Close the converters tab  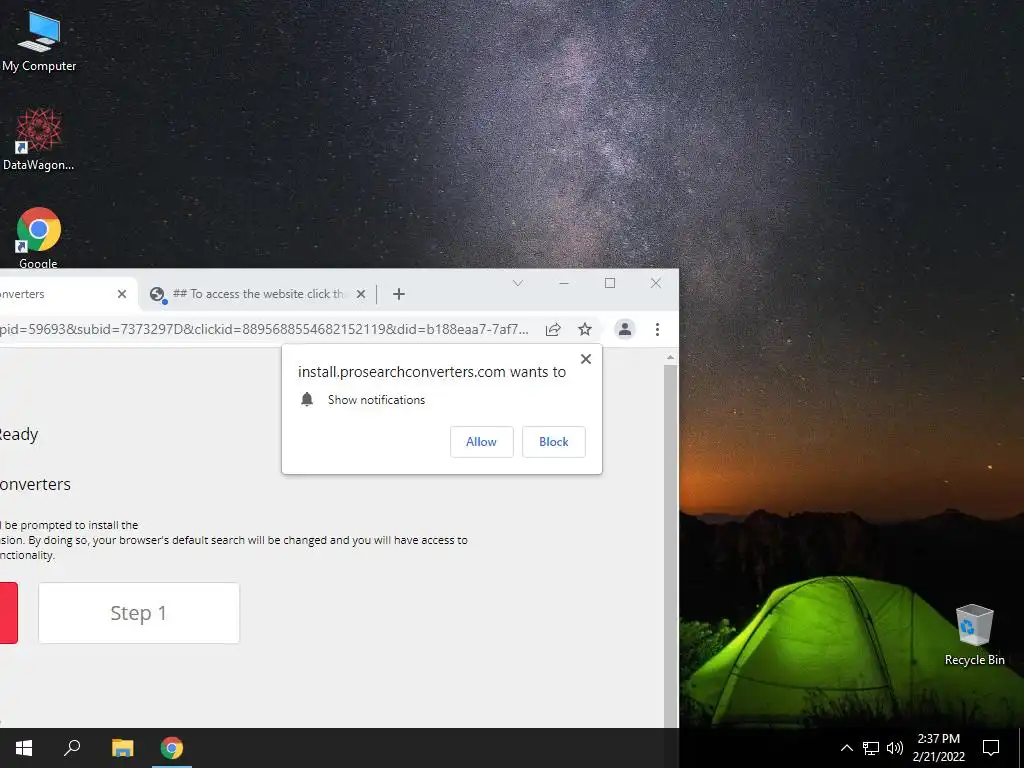(x=121, y=294)
